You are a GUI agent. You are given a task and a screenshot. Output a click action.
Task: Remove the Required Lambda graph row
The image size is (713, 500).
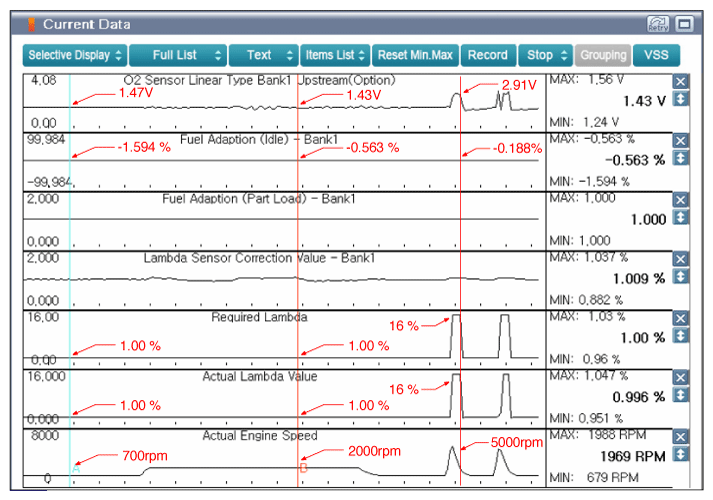click(x=681, y=318)
